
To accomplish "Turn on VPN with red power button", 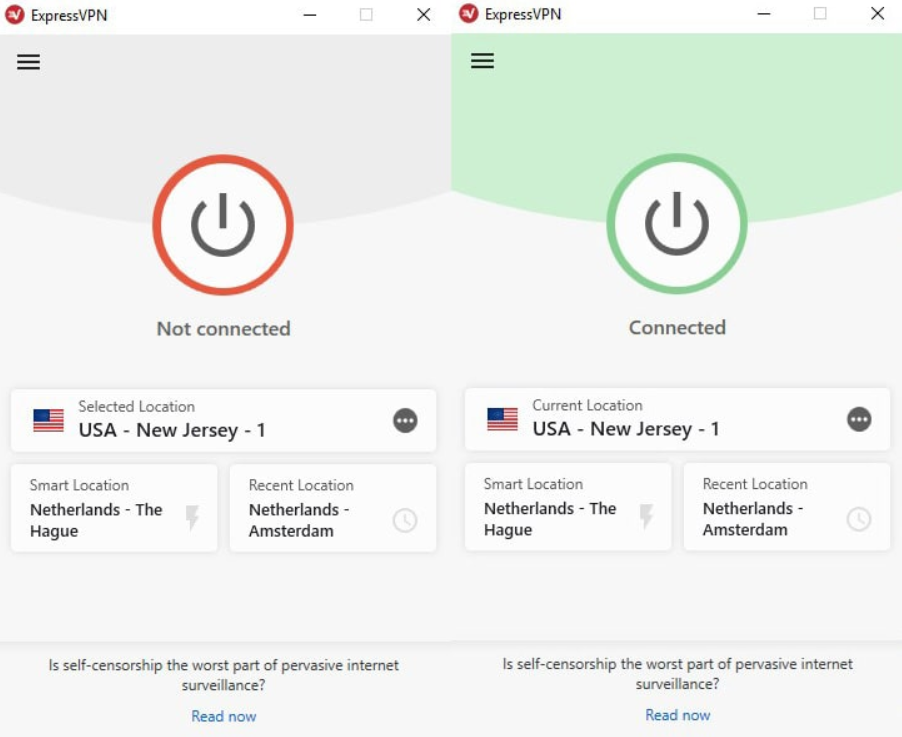I will 223,225.
